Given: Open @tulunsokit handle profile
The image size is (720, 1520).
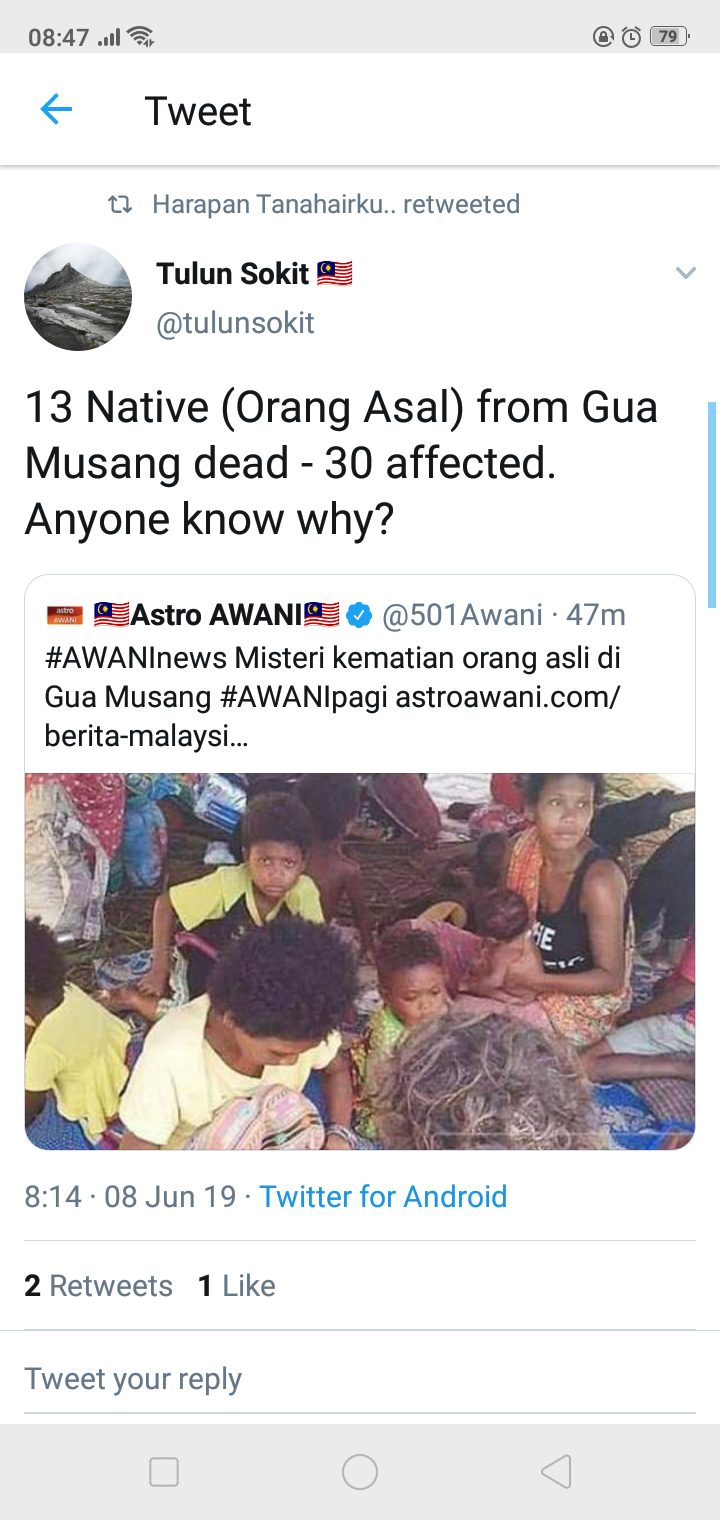Looking at the screenshot, I should (235, 323).
